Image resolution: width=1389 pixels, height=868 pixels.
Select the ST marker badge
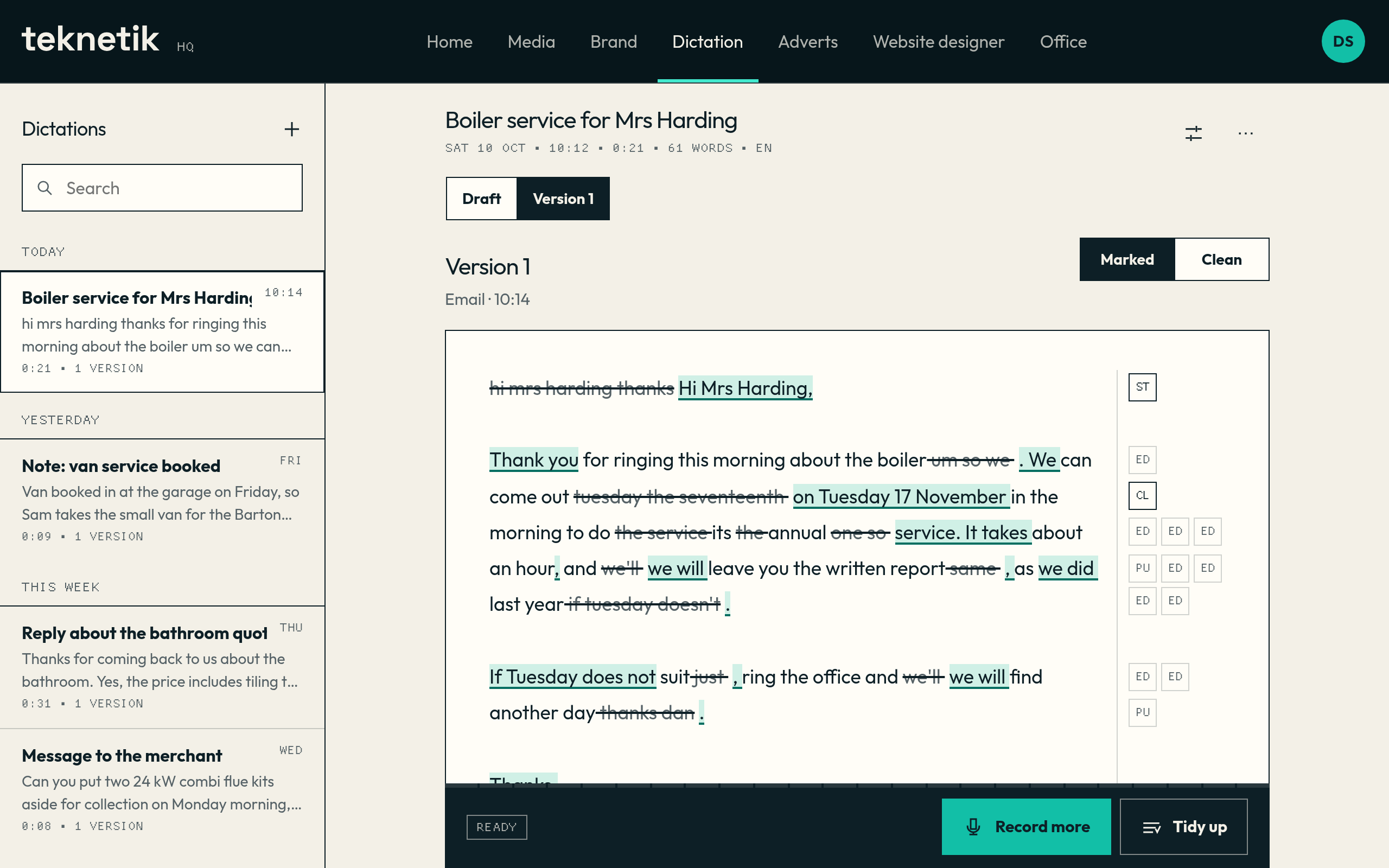tap(1142, 387)
